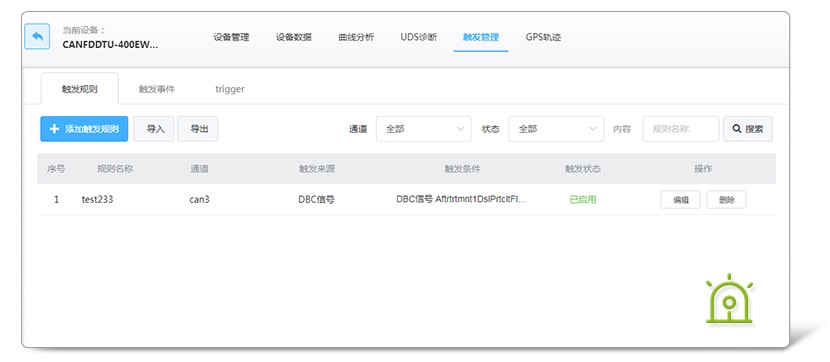The height and width of the screenshot is (362, 830).
Task: Switch to 触发事件 sub-tab
Action: click(157, 89)
